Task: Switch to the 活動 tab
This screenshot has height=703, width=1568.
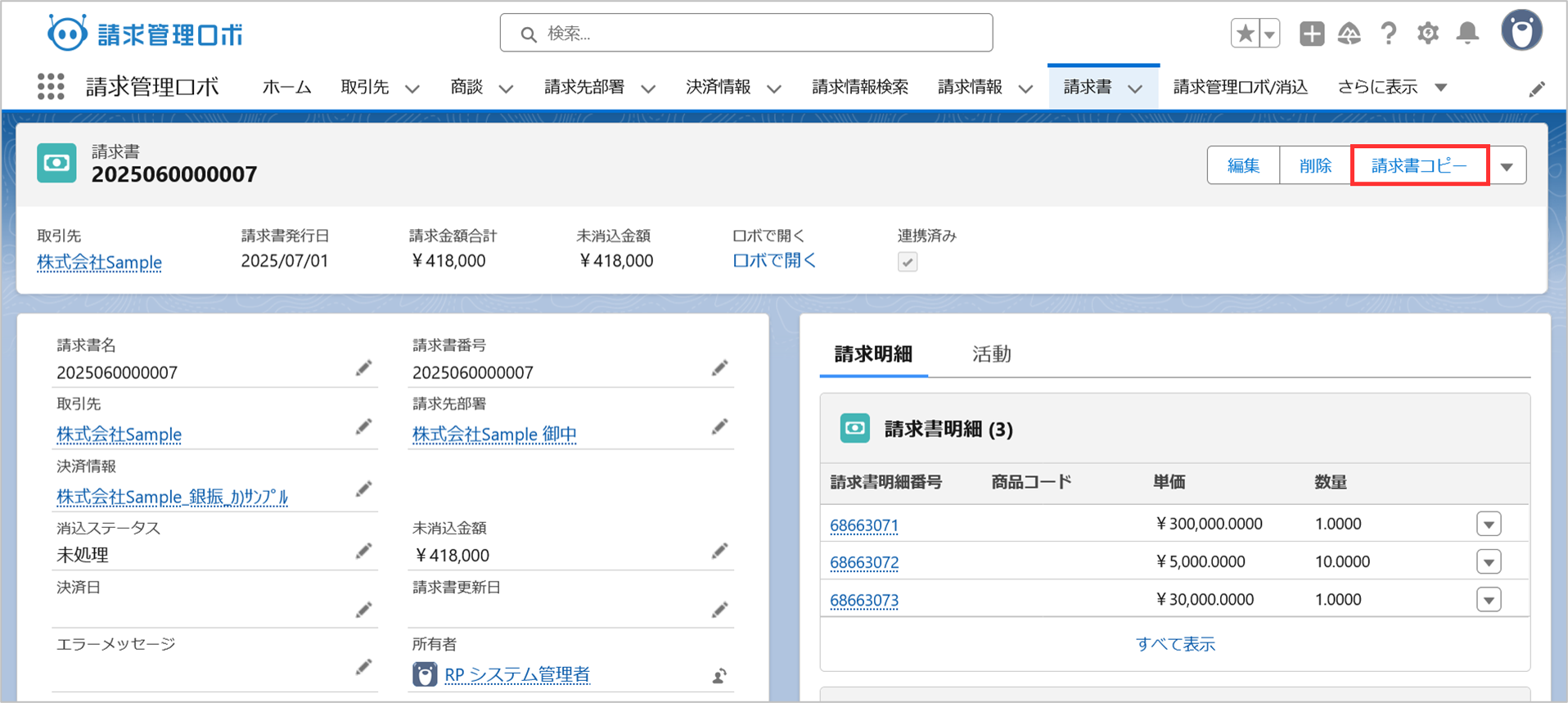Action: click(991, 354)
